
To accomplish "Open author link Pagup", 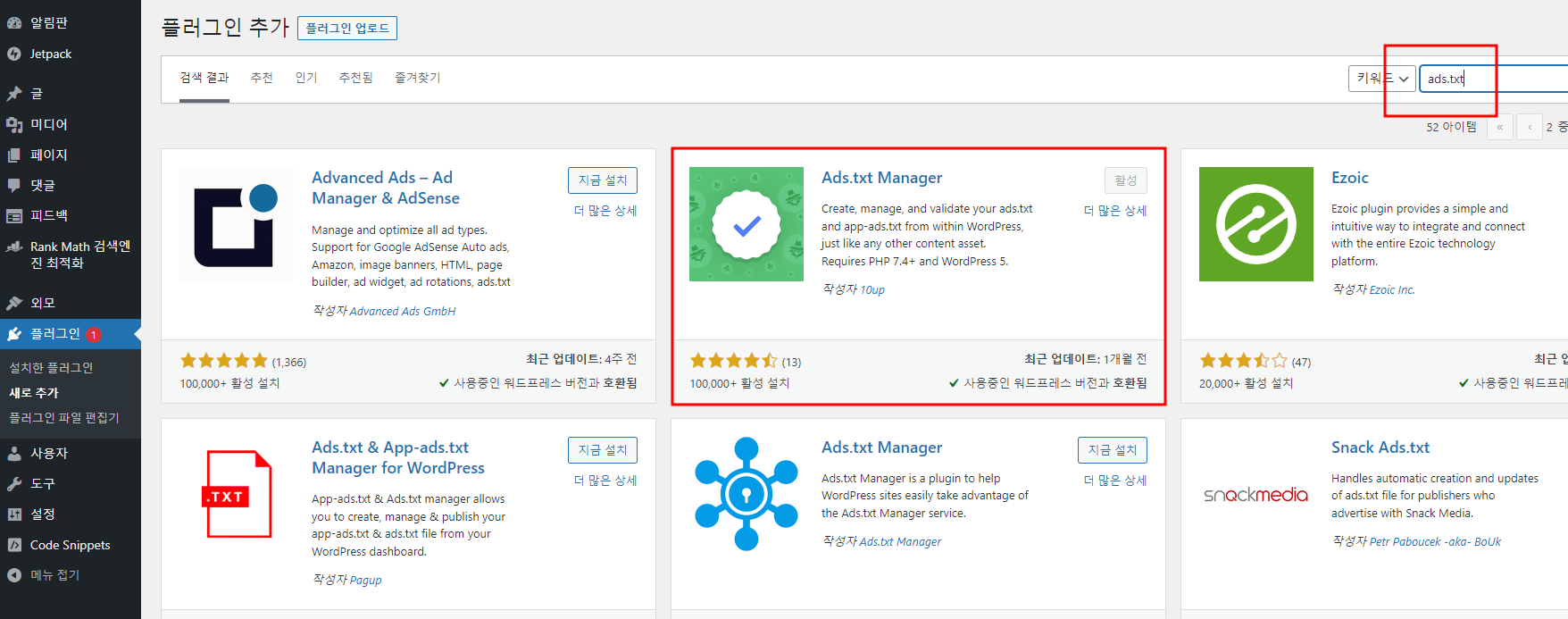I will tap(365, 581).
